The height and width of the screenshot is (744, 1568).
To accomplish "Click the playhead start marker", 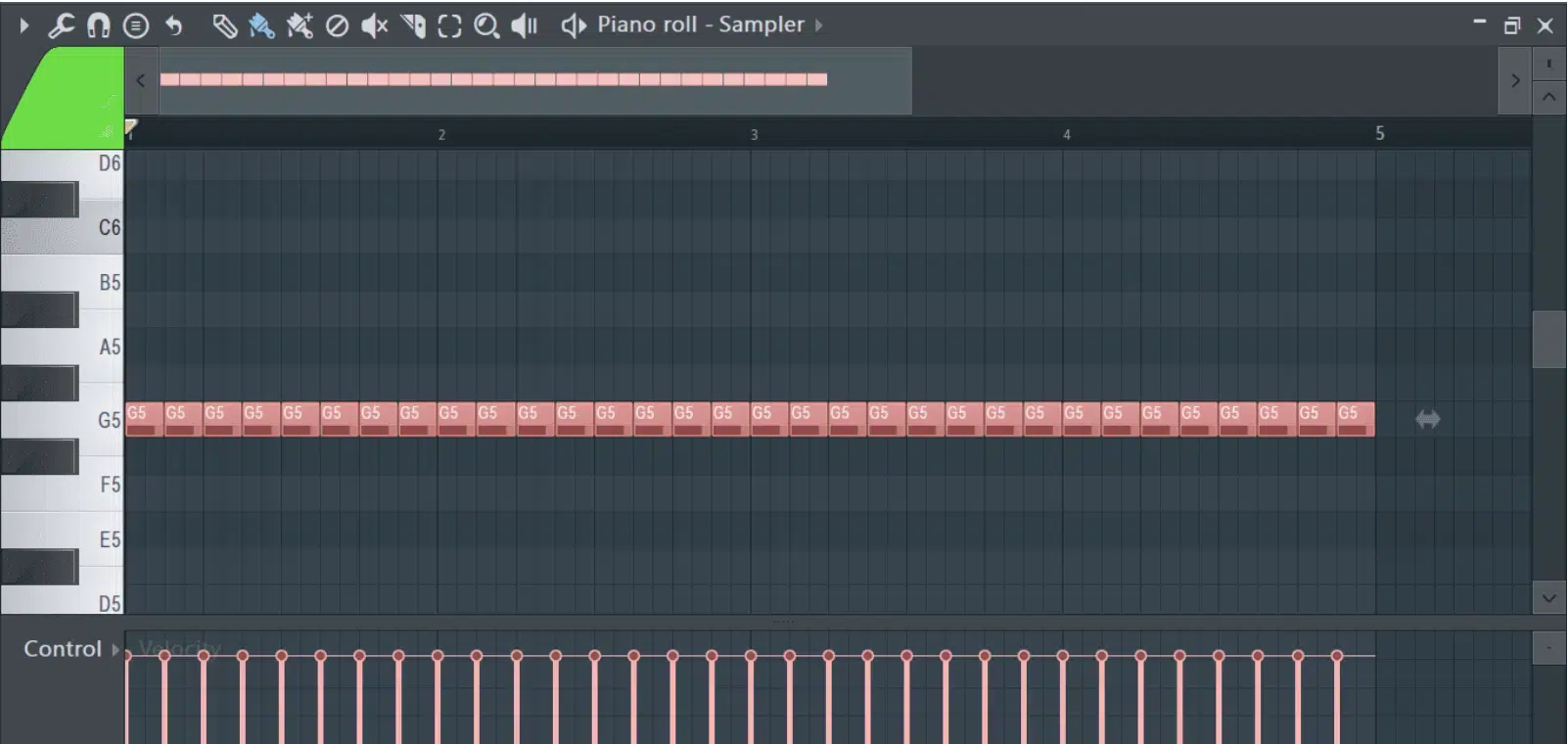I will (x=130, y=126).
